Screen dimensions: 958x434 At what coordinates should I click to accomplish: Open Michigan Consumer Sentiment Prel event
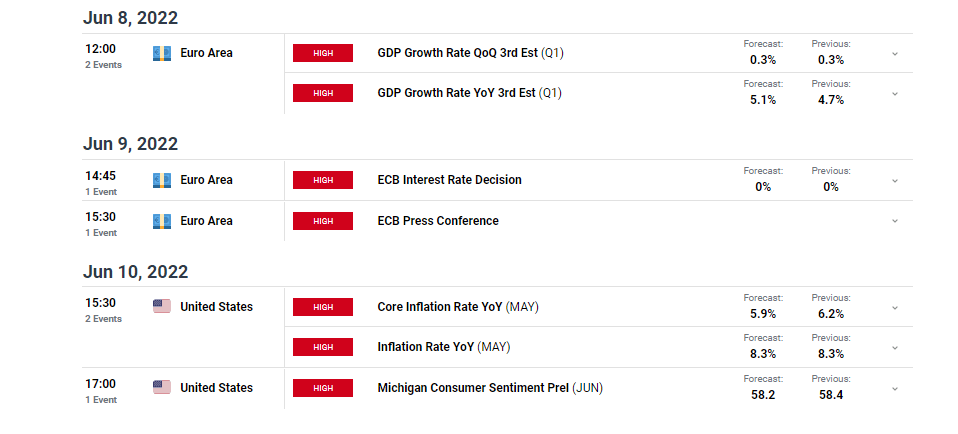click(490, 388)
